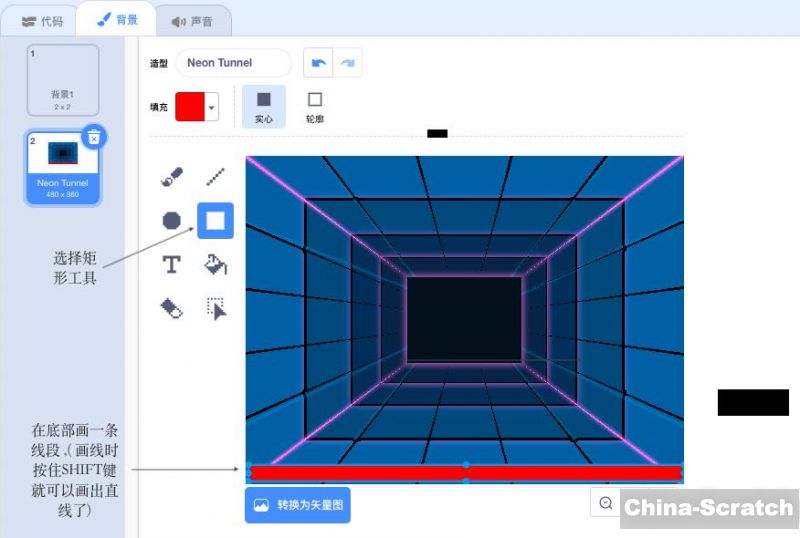Switch to the 代码 (Code) tab

[42, 20]
